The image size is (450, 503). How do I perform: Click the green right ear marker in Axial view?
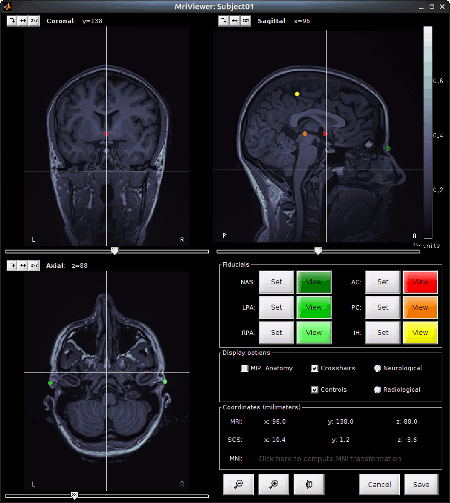click(x=165, y=382)
